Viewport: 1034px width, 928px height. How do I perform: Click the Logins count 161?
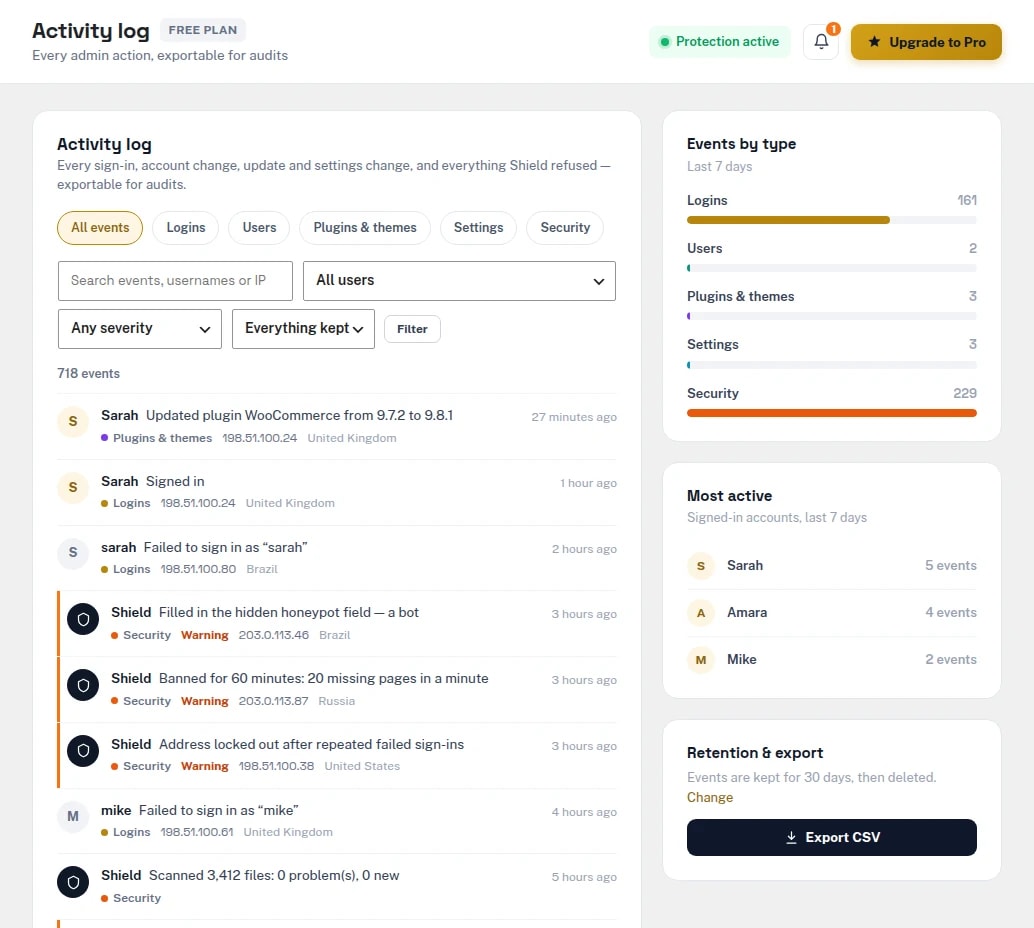point(967,201)
